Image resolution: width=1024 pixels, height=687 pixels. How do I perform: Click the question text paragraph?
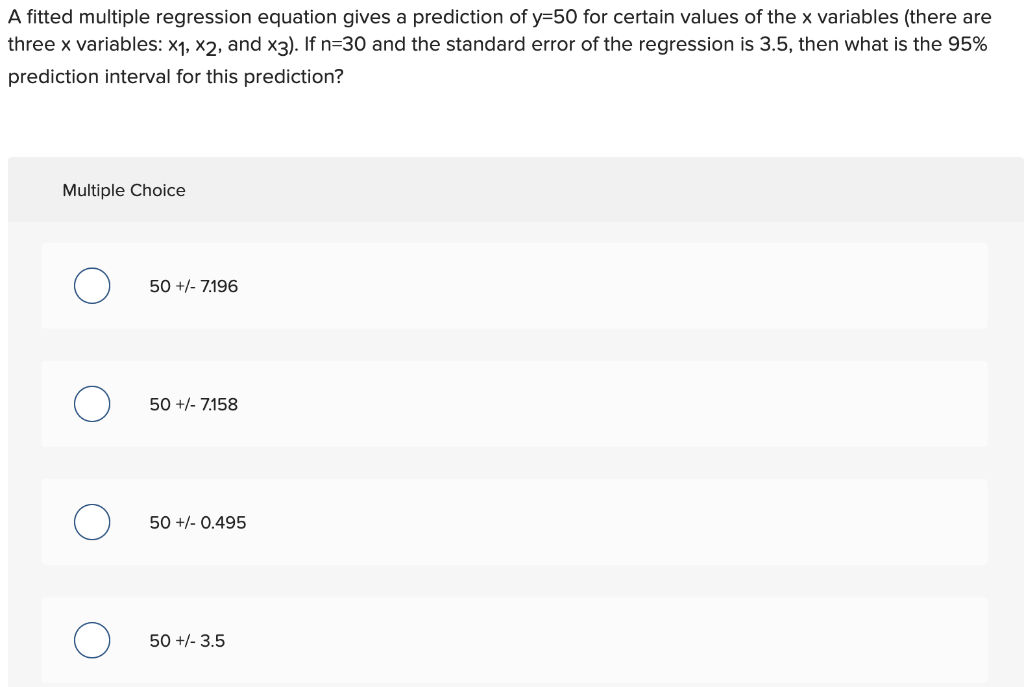pos(497,44)
